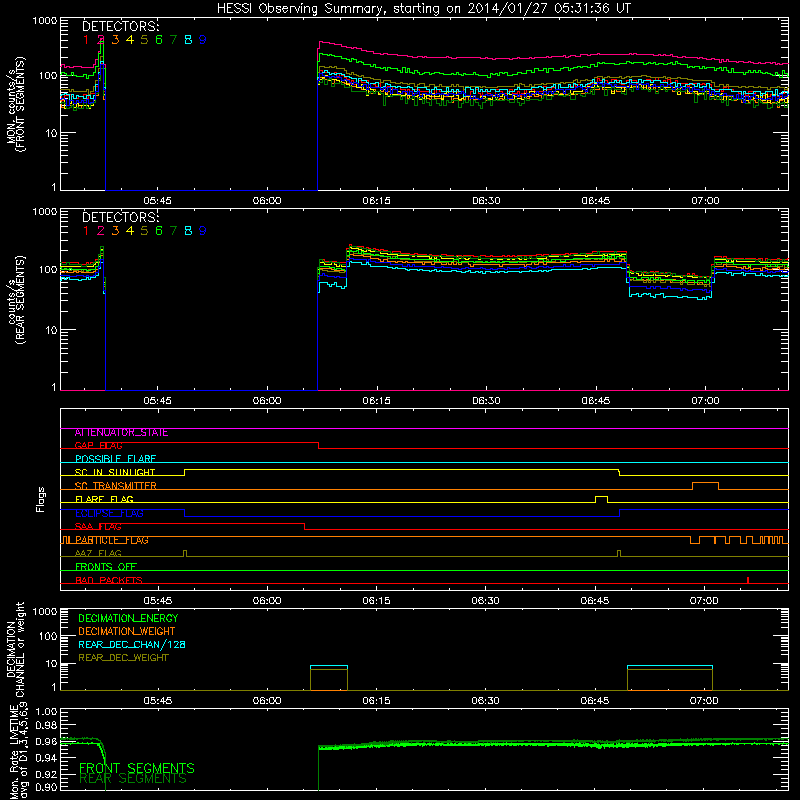
Task: Click the FRONT SEGMENTS livetime legend label
Action: click(137, 768)
